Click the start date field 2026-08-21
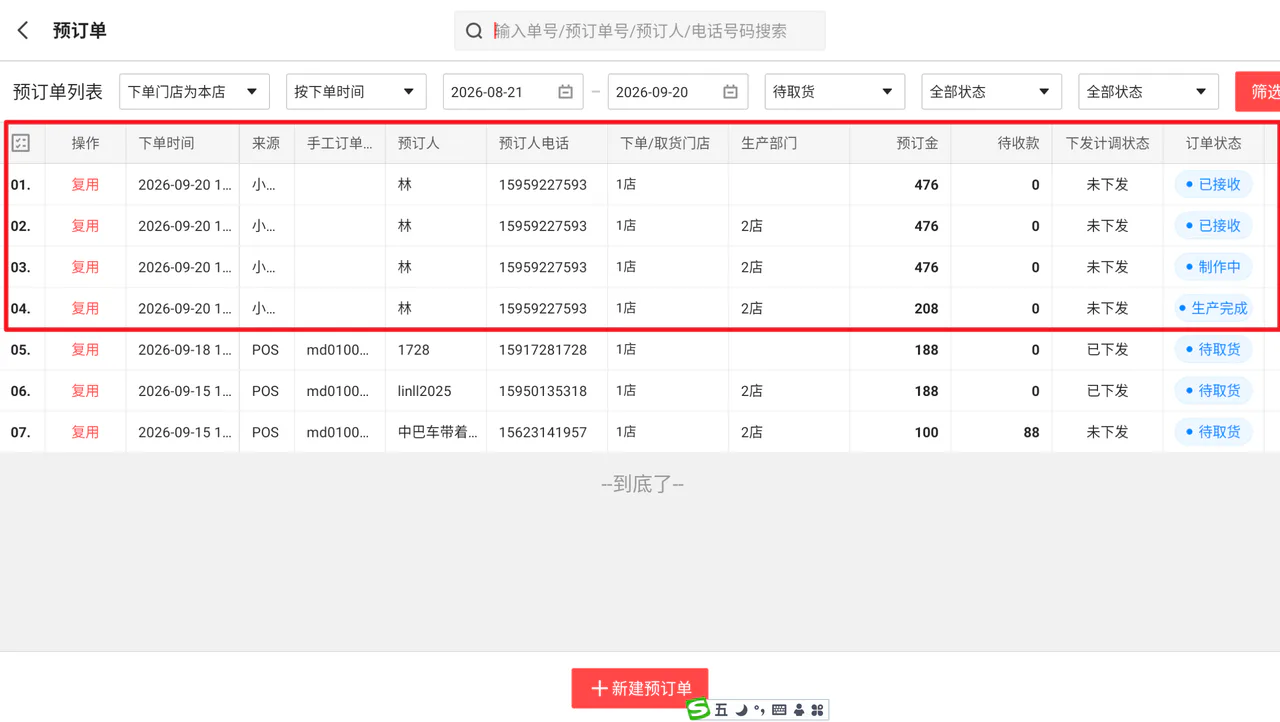This screenshot has height=722, width=1280. (x=513, y=92)
